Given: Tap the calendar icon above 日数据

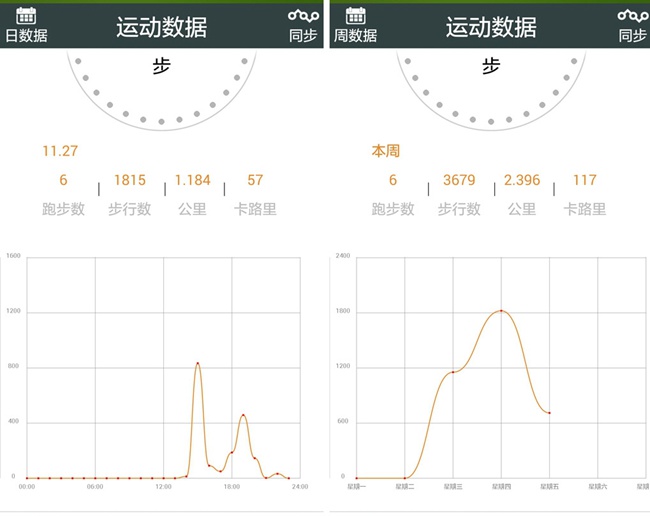Looking at the screenshot, I should point(26,14).
